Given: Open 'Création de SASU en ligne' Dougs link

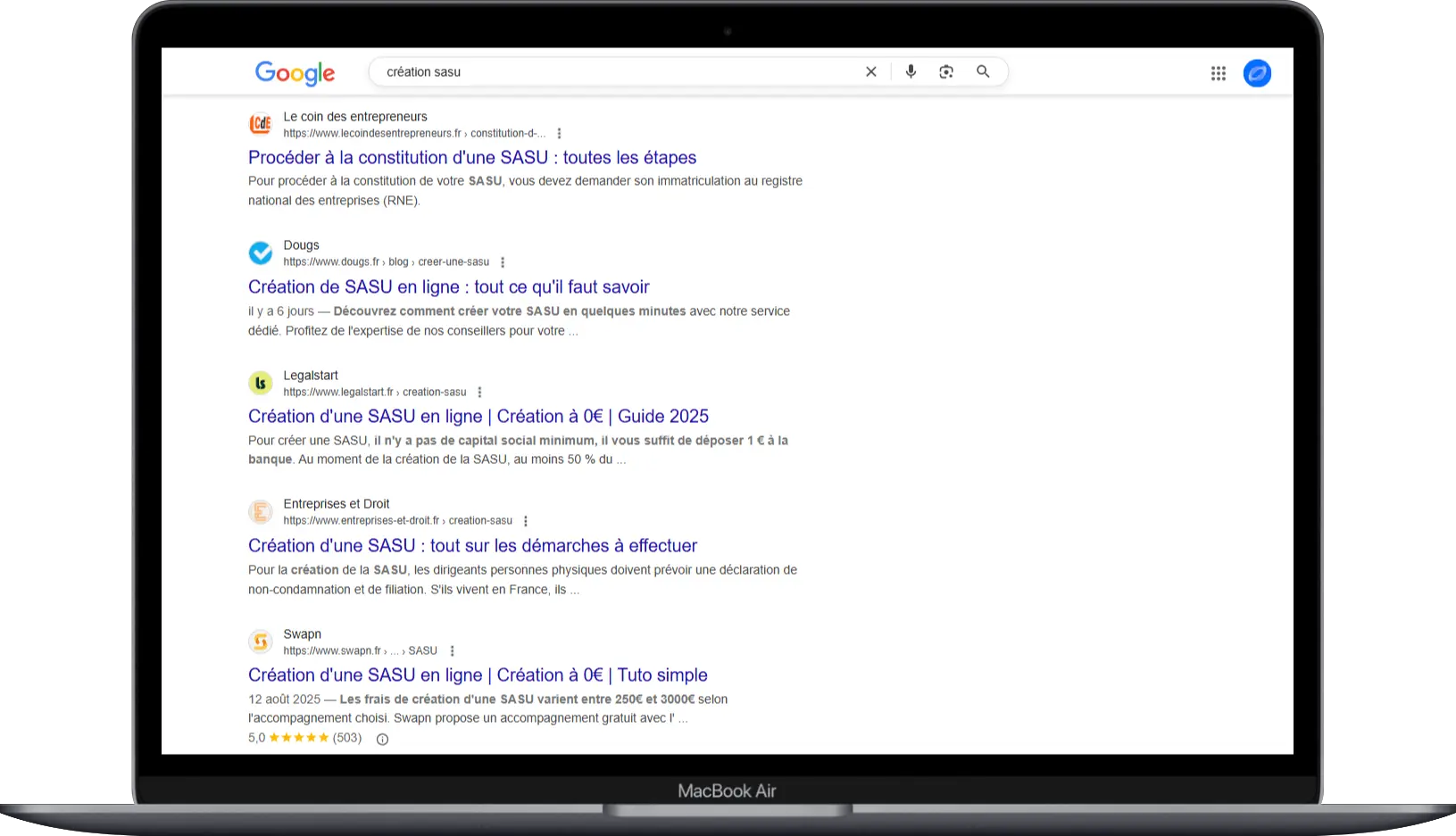Looking at the screenshot, I should [449, 287].
